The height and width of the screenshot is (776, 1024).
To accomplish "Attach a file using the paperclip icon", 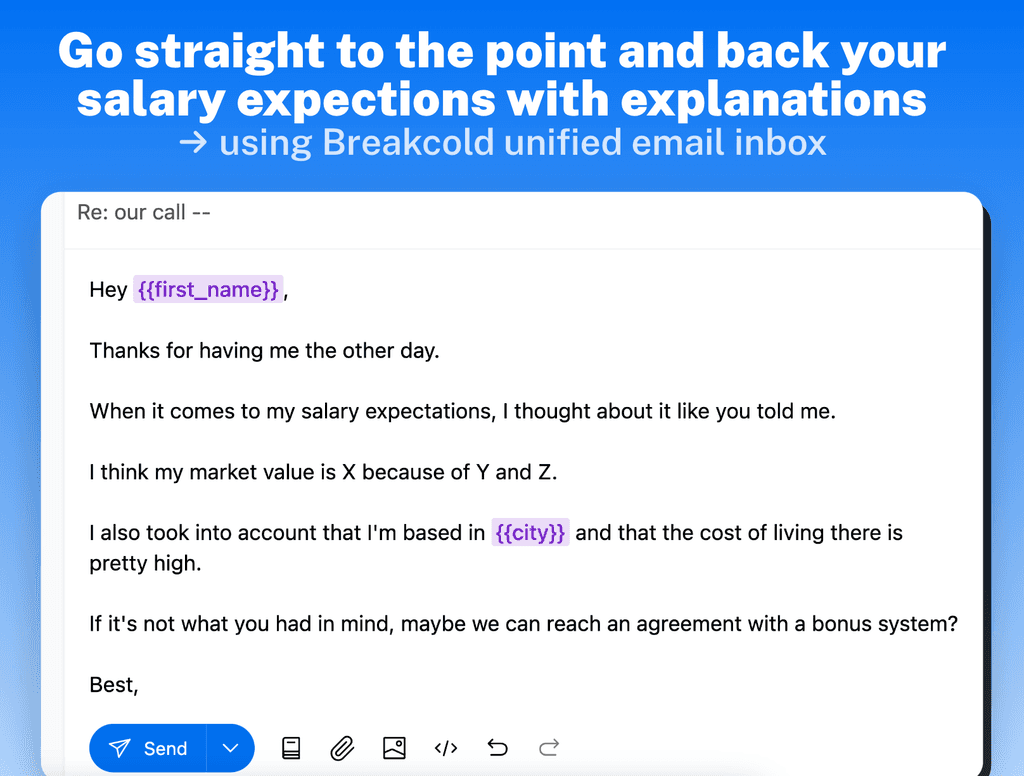I will [x=342, y=747].
